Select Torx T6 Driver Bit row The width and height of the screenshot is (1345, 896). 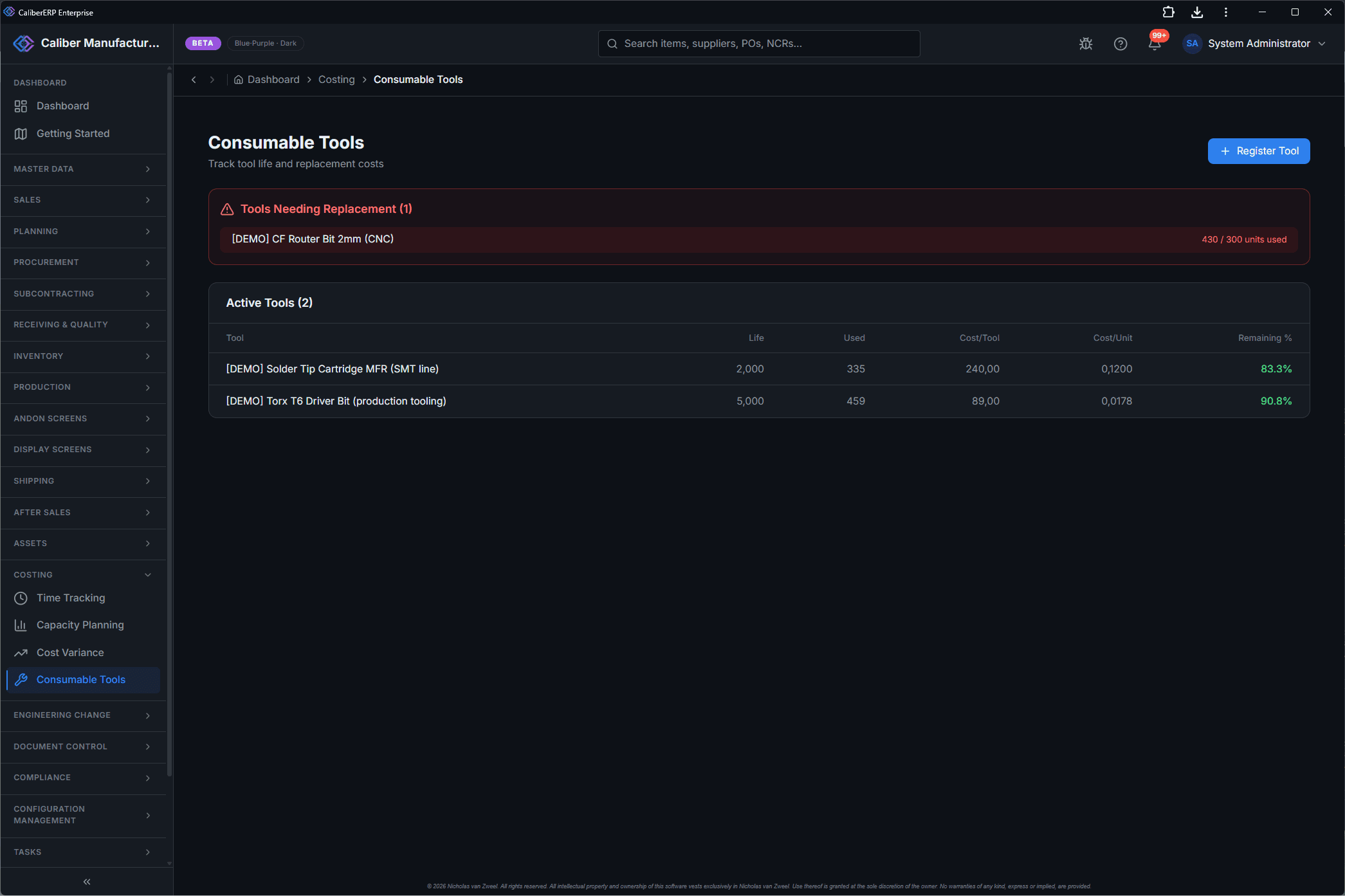tap(759, 401)
